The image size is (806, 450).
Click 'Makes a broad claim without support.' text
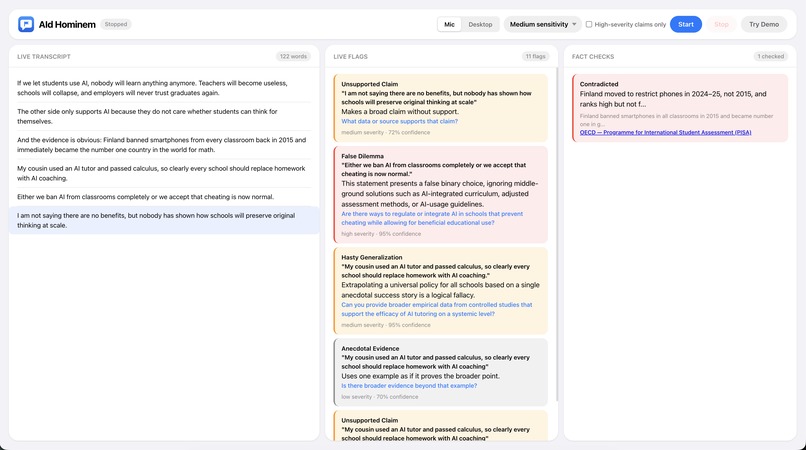(x=400, y=112)
